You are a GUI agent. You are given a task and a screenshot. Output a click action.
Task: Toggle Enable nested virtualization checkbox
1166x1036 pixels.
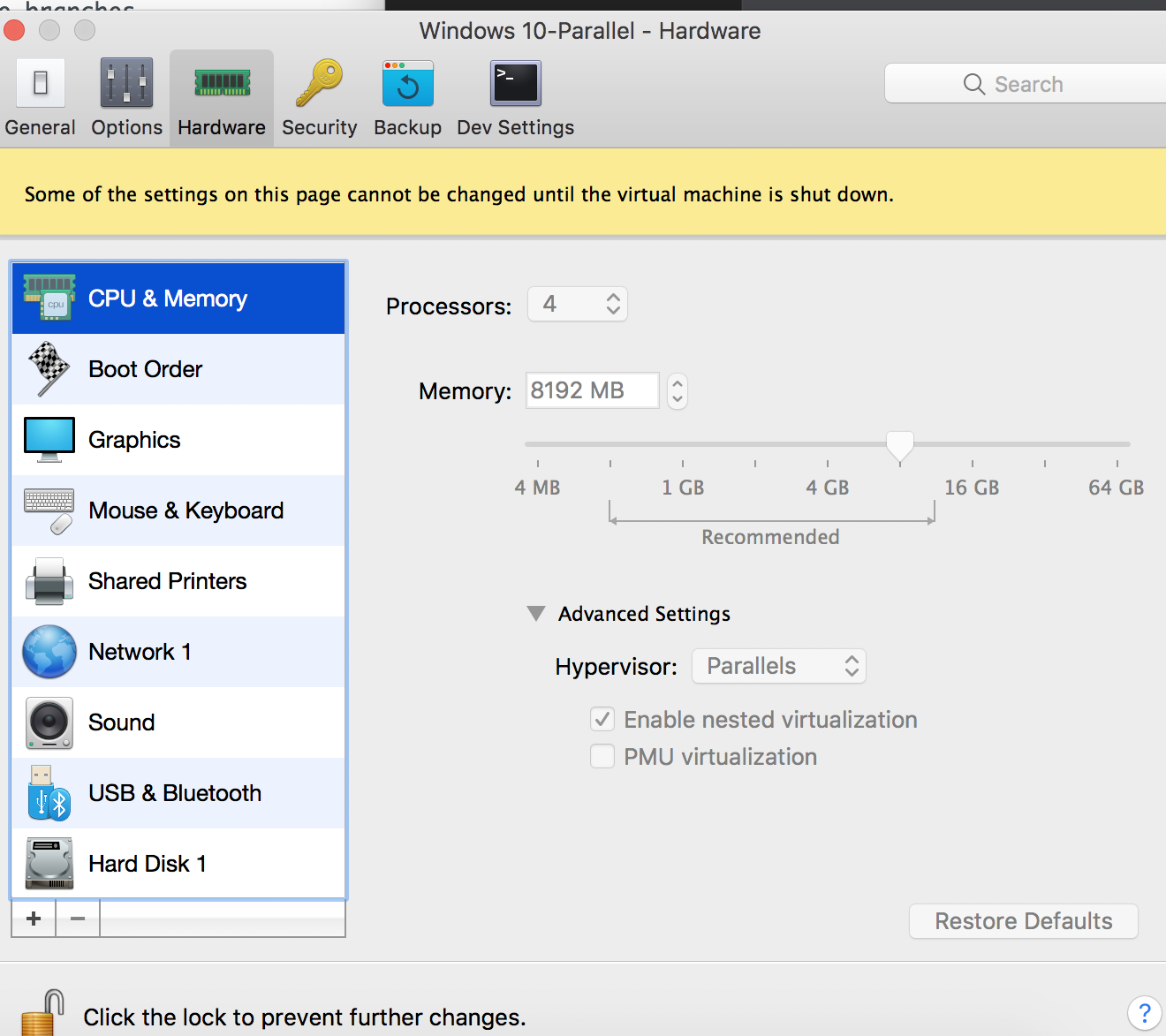click(602, 719)
